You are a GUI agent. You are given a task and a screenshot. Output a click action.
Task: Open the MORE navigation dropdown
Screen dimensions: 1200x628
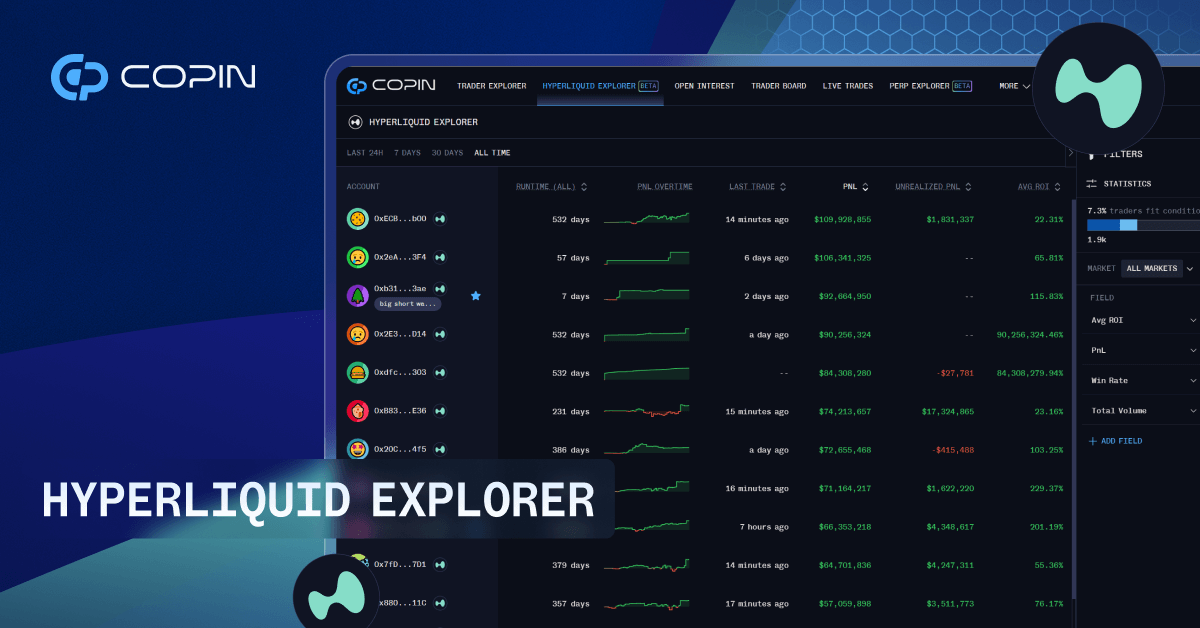pos(1014,86)
